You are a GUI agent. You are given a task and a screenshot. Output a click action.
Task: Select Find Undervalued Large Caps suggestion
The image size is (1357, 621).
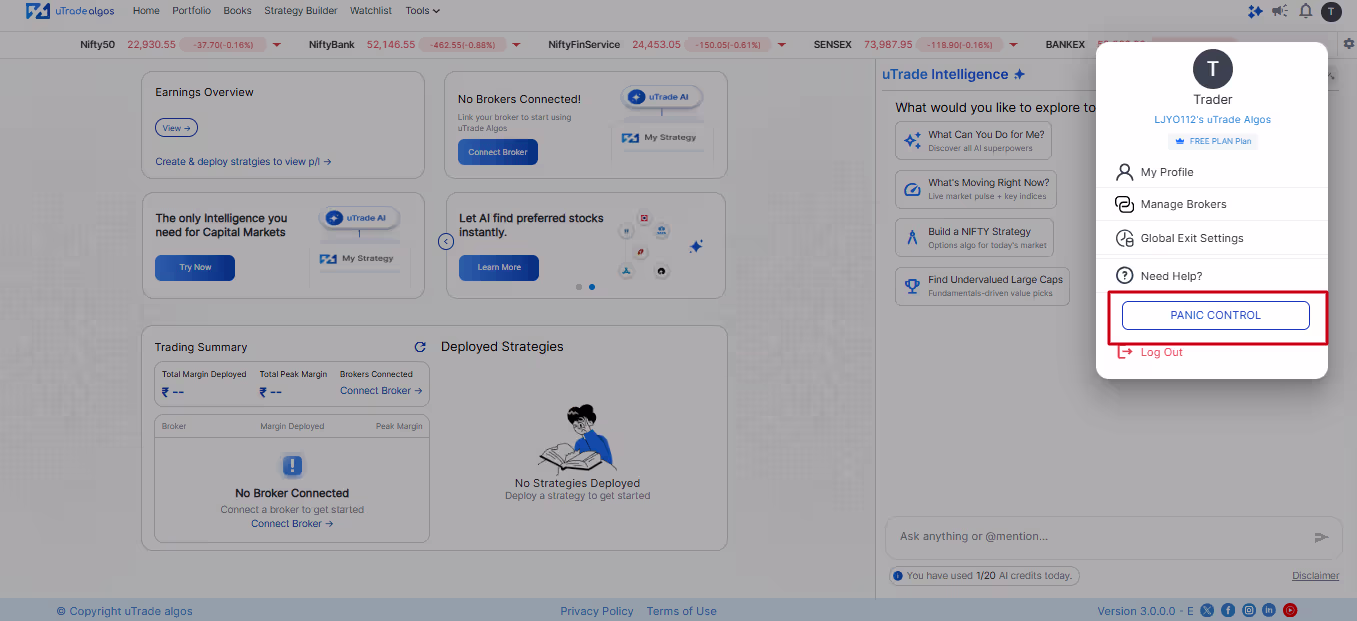(983, 287)
